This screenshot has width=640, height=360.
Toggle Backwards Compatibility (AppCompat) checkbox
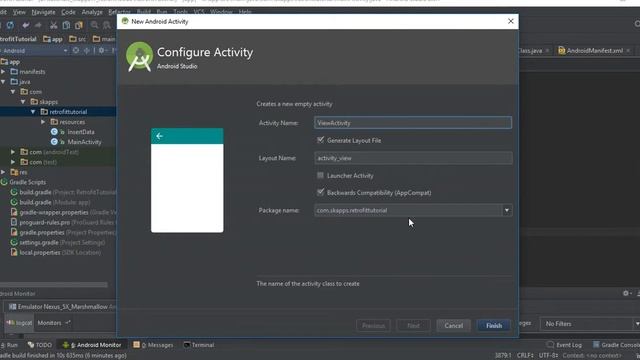tap(320, 192)
